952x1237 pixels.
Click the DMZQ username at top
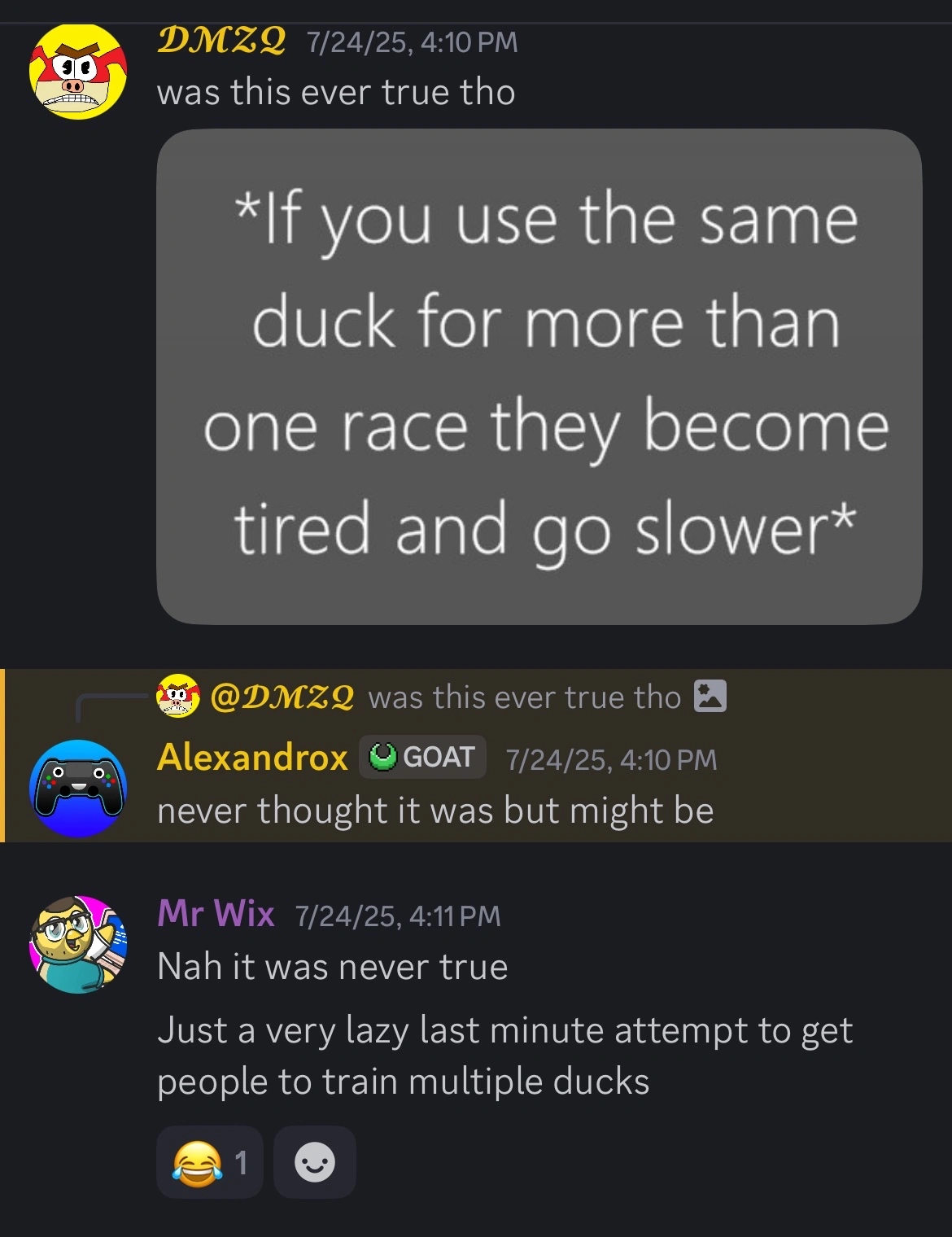coord(221,40)
